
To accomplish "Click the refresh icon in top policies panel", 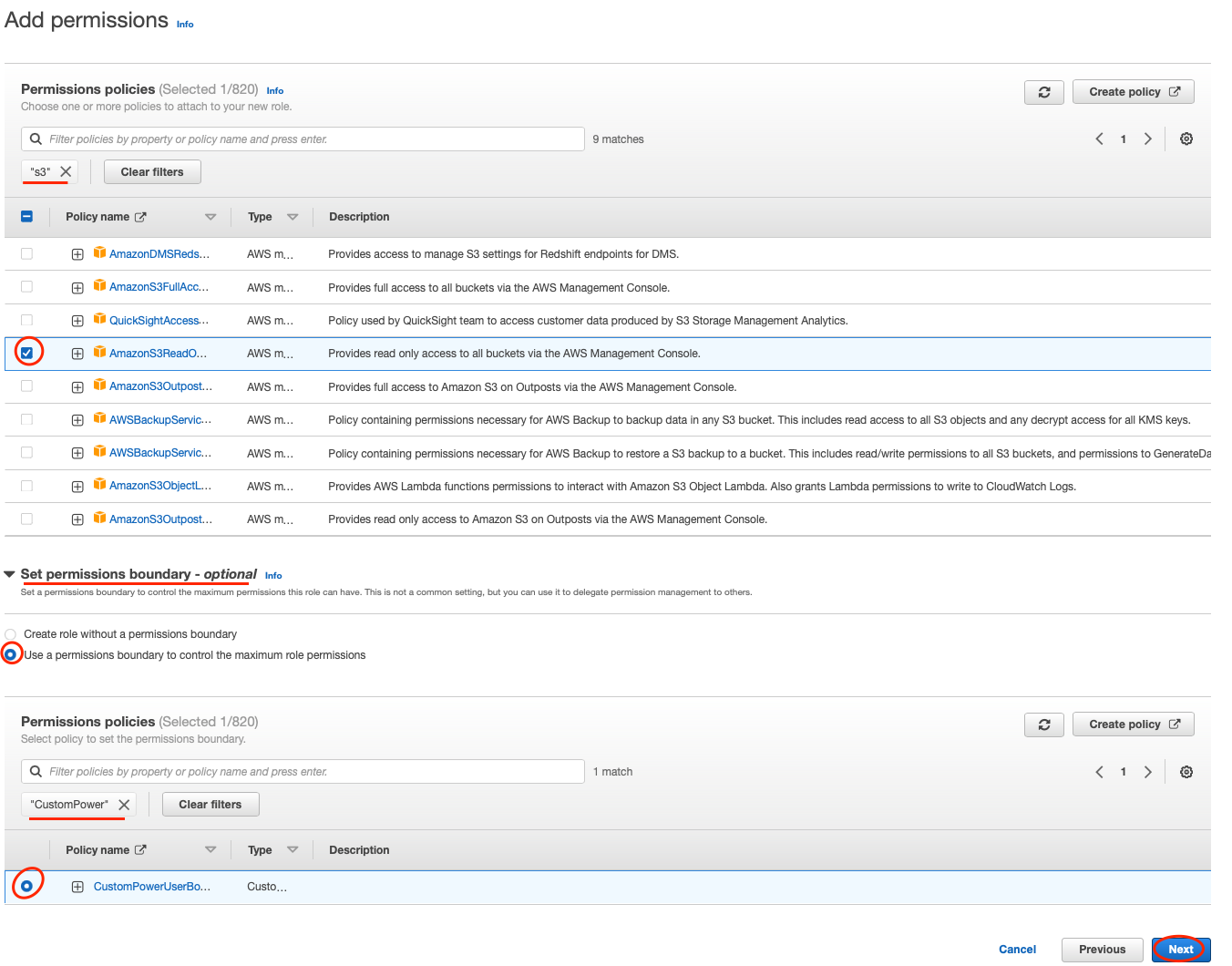I will (1043, 92).
